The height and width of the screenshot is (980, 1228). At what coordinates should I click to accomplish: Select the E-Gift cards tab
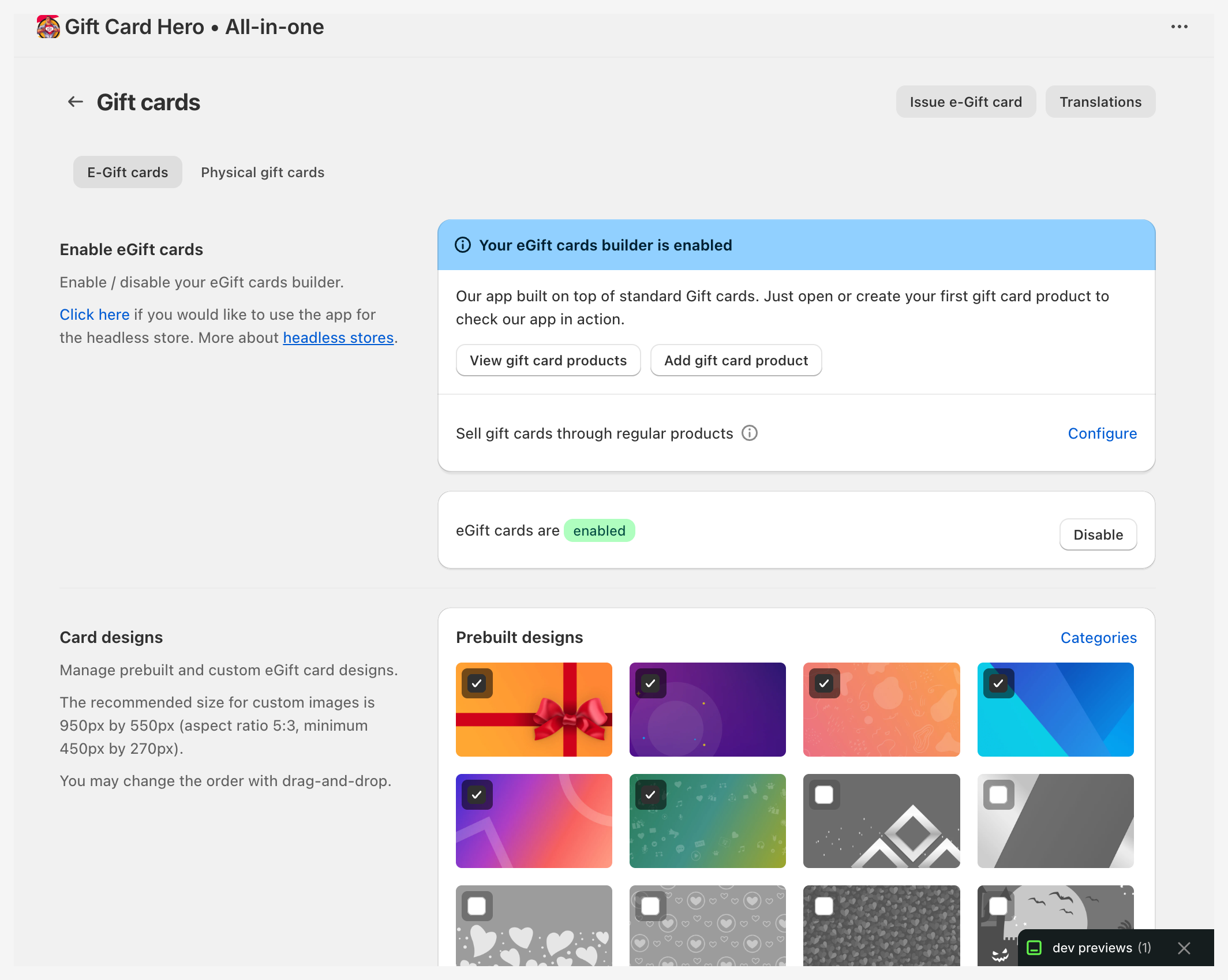coord(128,173)
